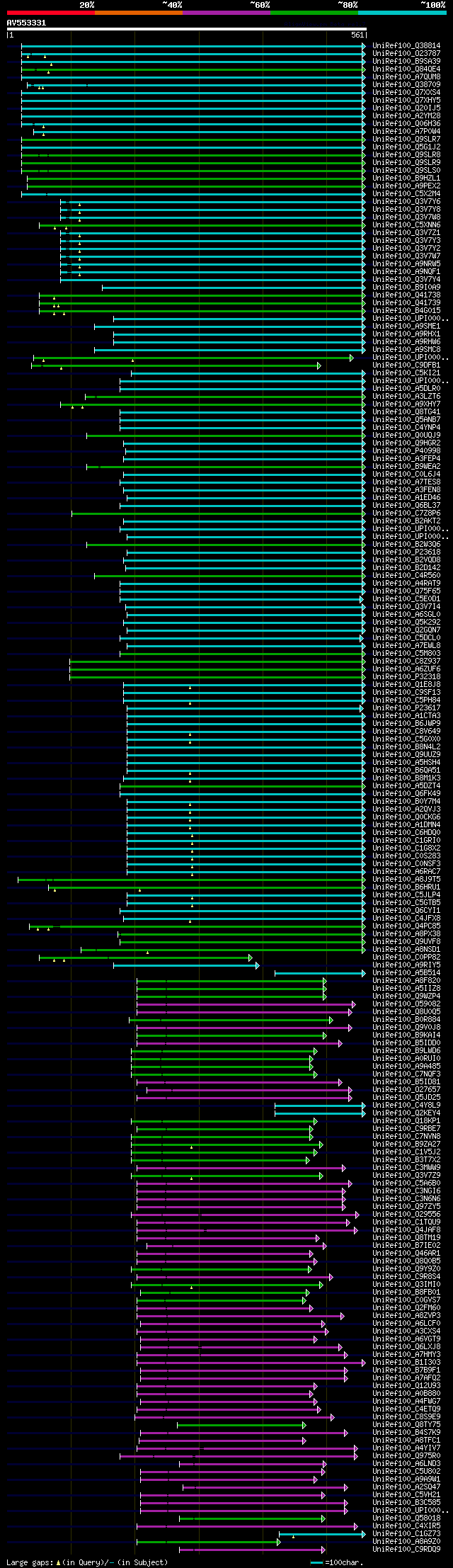Image resolution: width=453 pixels, height=1568 pixels.
Task: Select hit label UniRef100_Q4JAF8
Action: point(406,1230)
